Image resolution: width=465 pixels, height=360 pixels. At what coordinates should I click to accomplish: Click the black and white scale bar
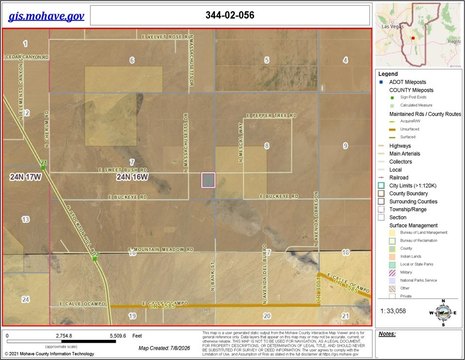[61, 342]
